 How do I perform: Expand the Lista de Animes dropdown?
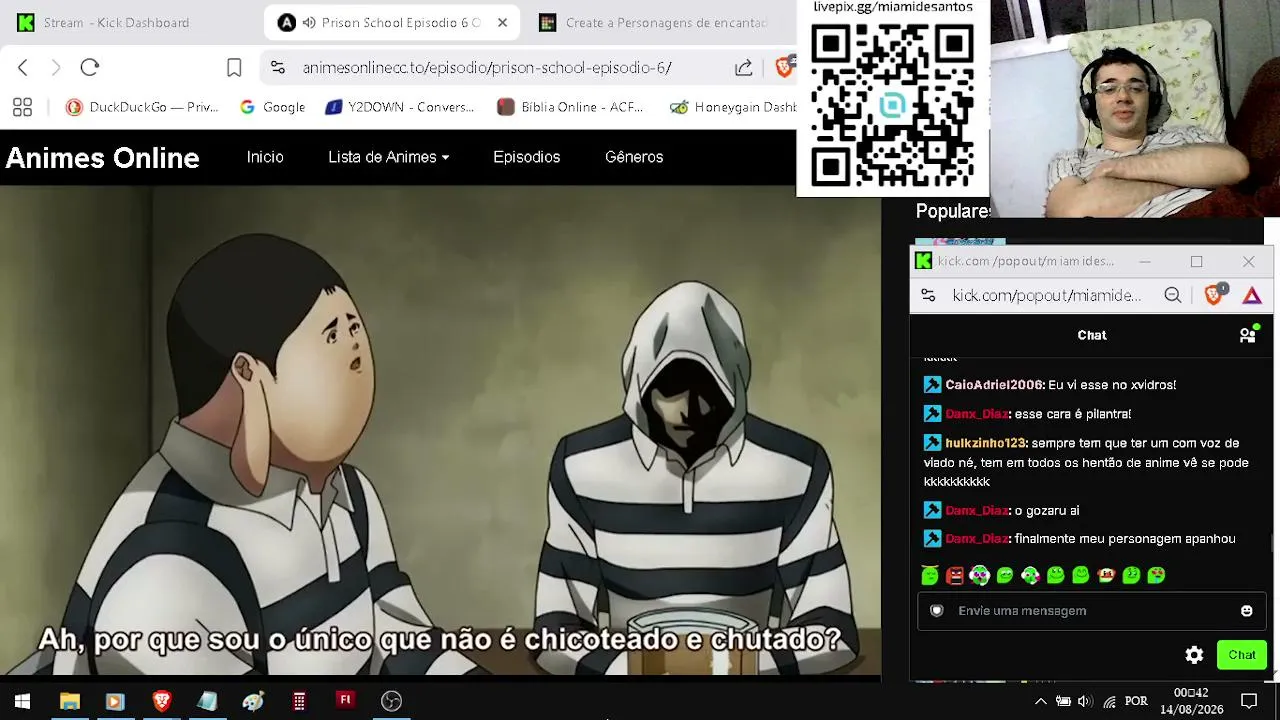tap(389, 157)
